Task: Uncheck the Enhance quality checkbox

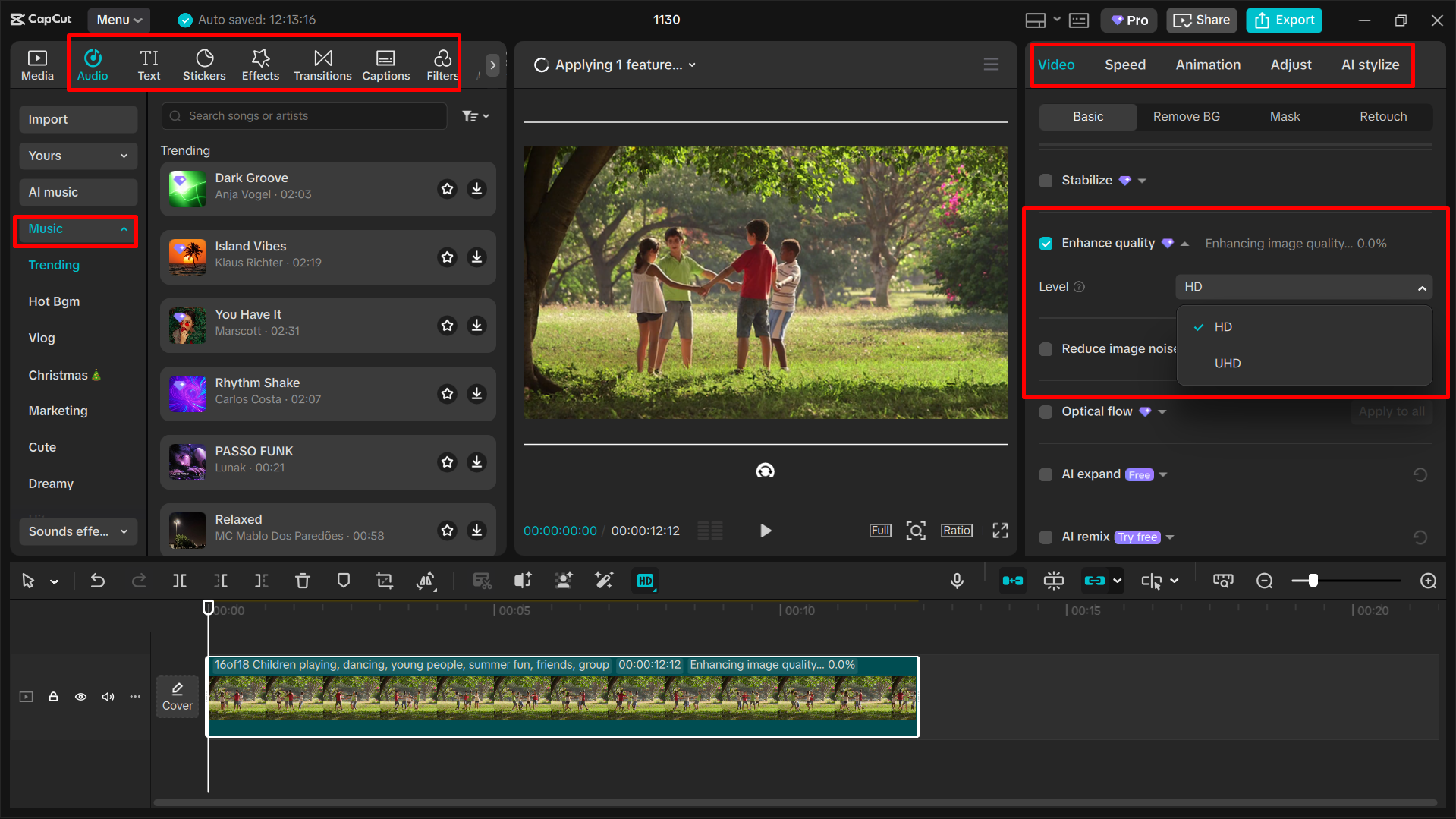Action: (1046, 243)
